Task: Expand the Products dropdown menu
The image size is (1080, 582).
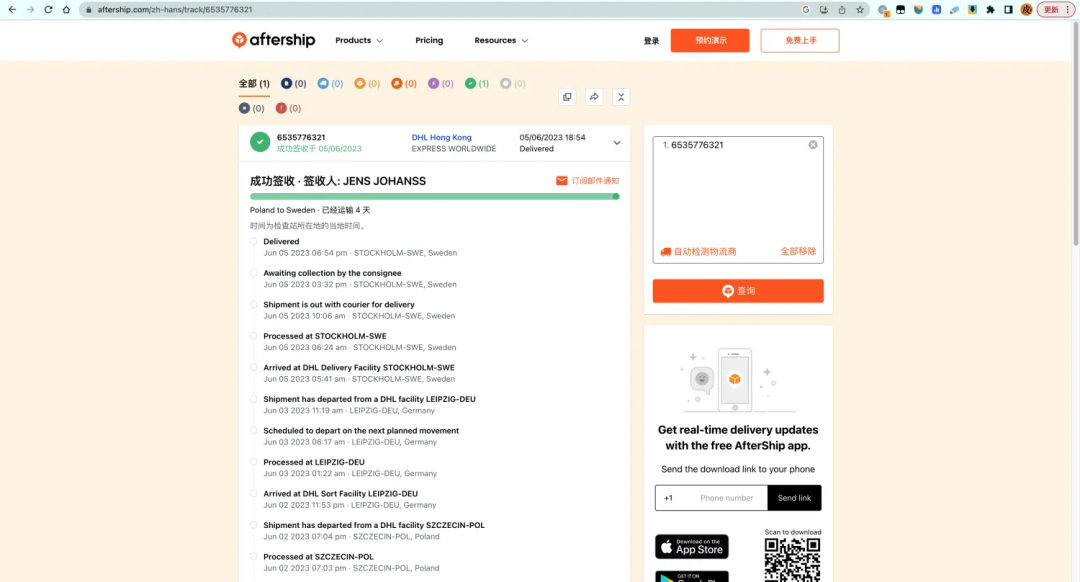Action: [359, 41]
